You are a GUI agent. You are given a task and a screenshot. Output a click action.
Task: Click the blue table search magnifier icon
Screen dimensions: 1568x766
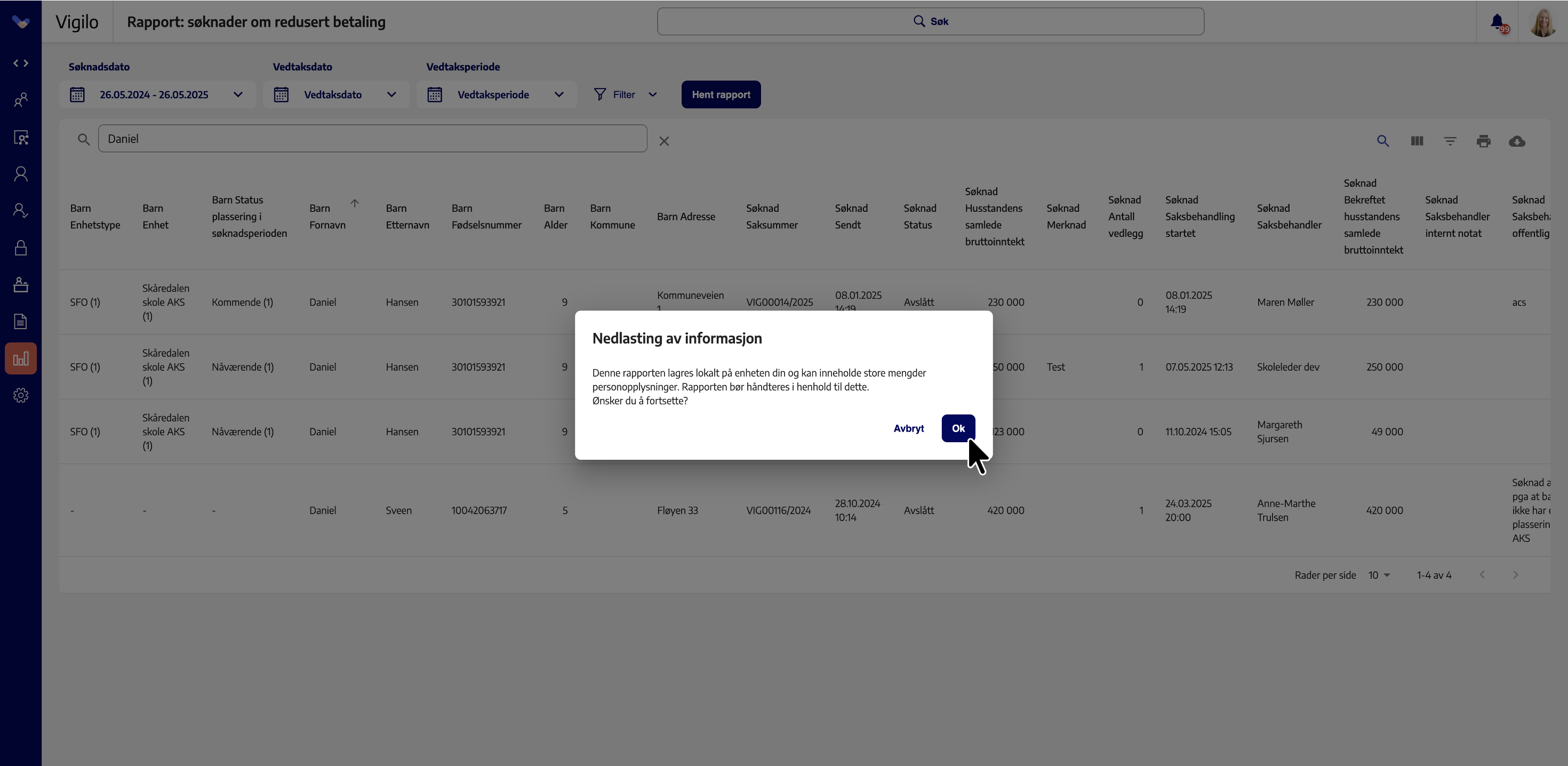[1383, 141]
